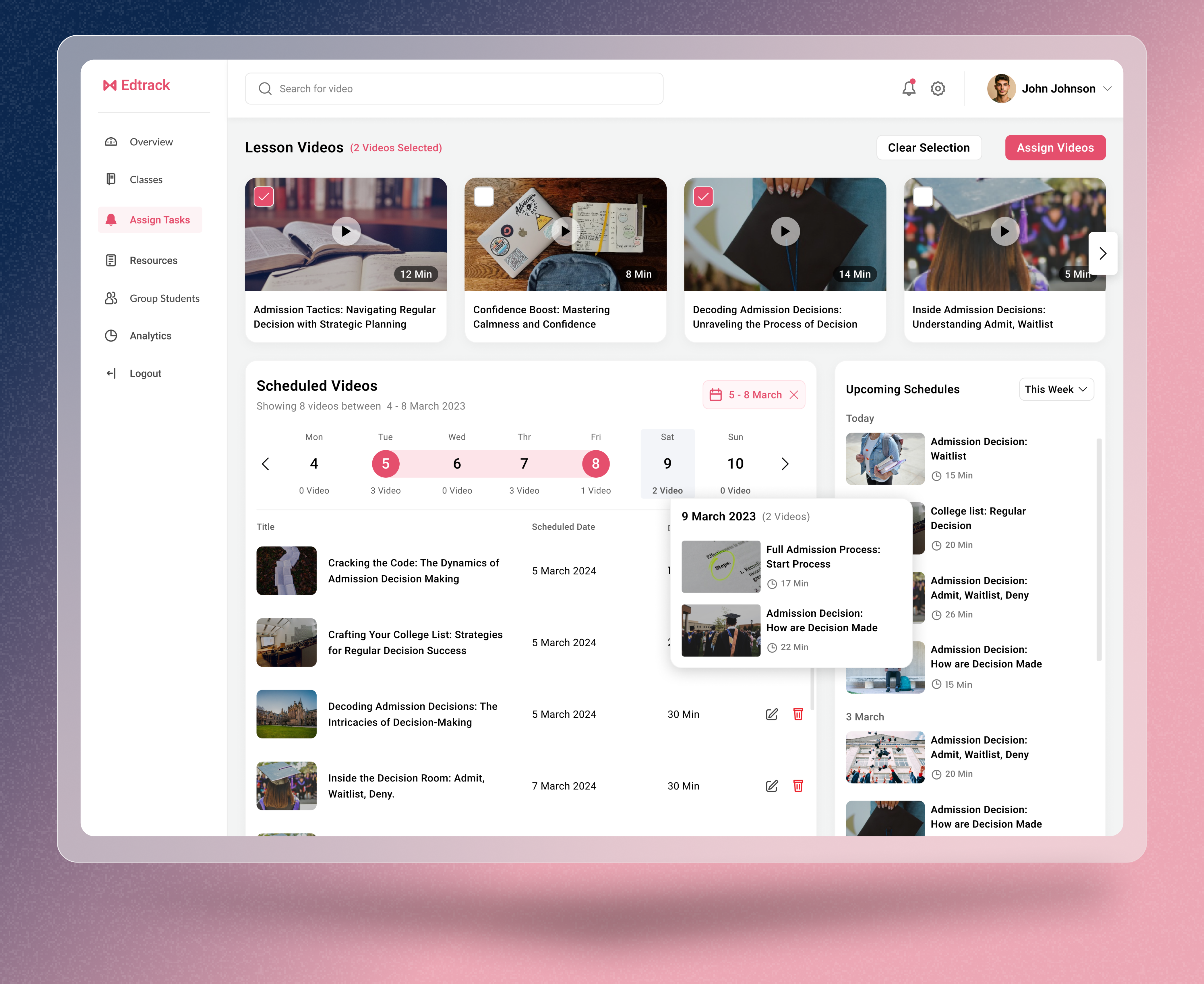Image resolution: width=1204 pixels, height=984 pixels.
Task: Click the calendar icon in the date range chip
Action: tap(717, 395)
